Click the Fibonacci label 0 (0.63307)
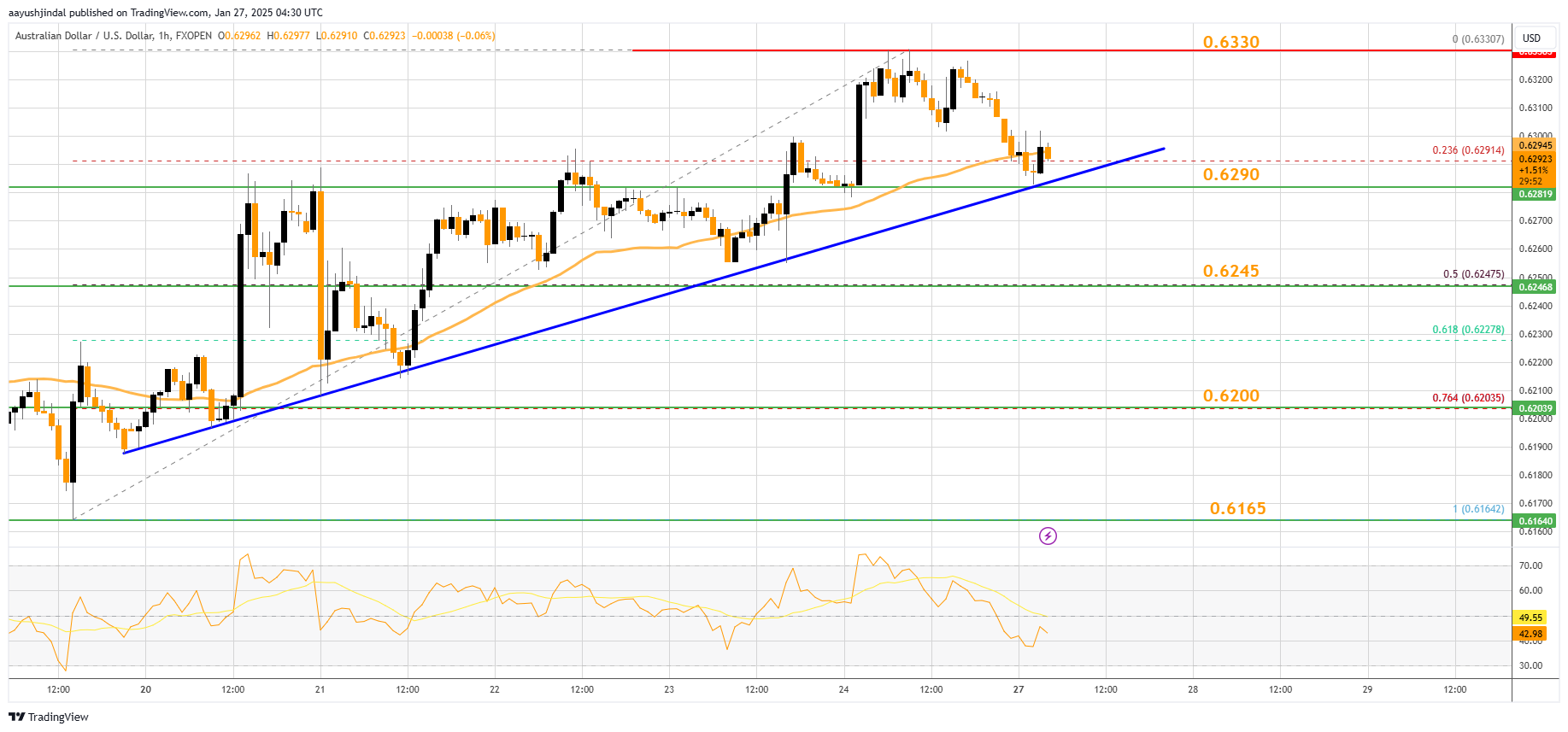 pos(1478,39)
